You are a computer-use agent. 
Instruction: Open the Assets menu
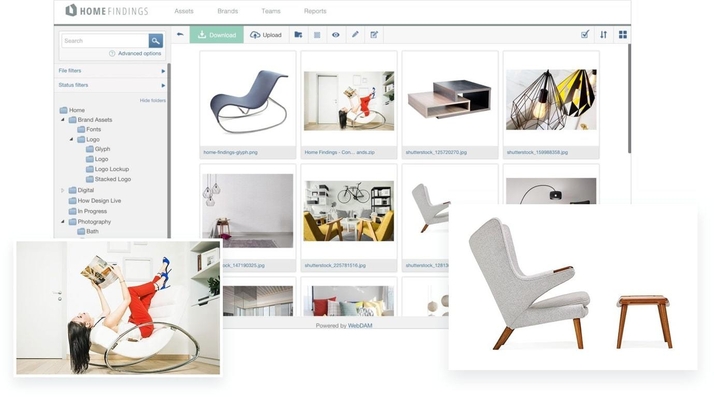(184, 11)
